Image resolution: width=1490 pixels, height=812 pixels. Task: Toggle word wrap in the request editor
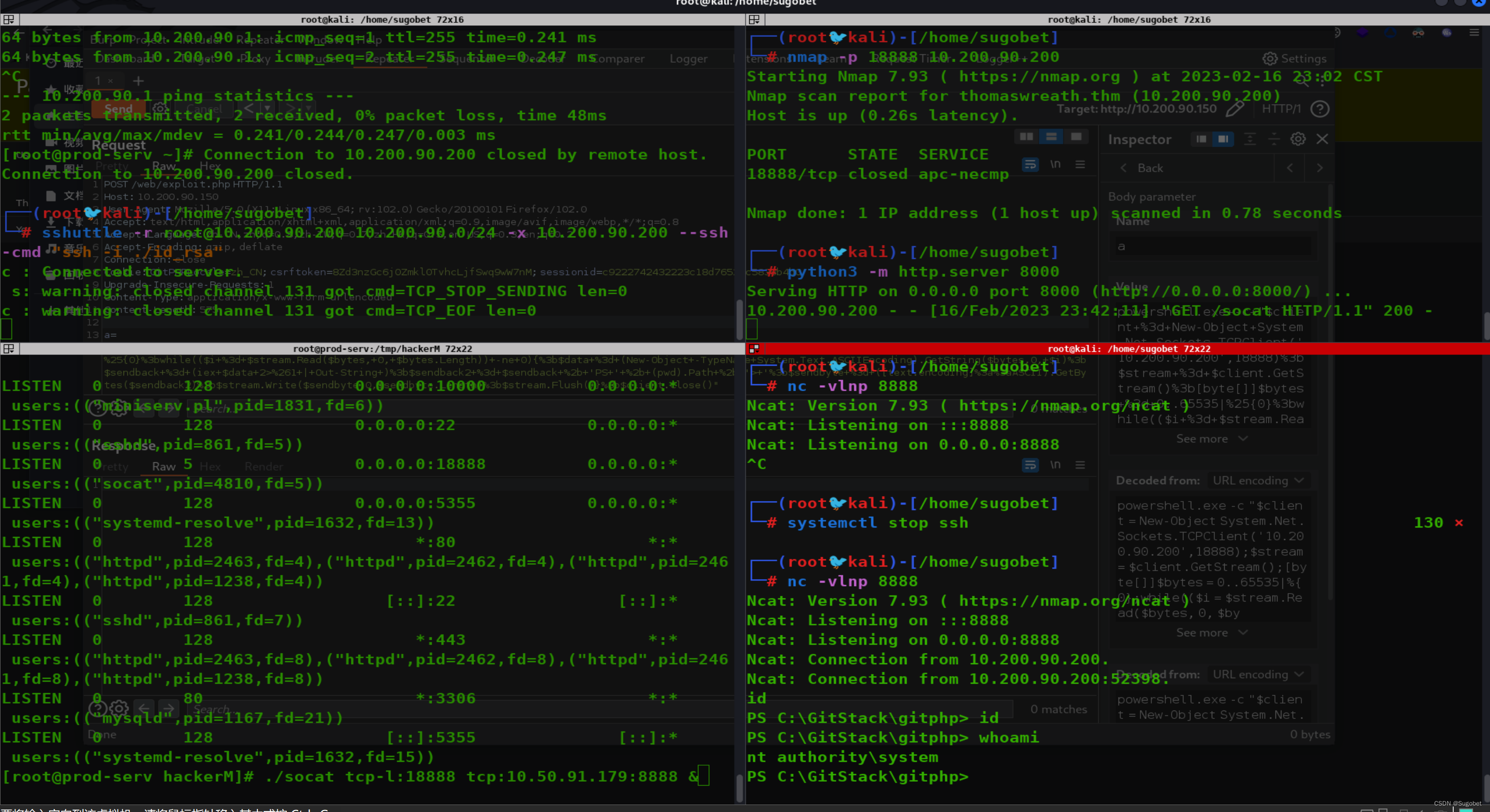pyautogui.click(x=1030, y=165)
